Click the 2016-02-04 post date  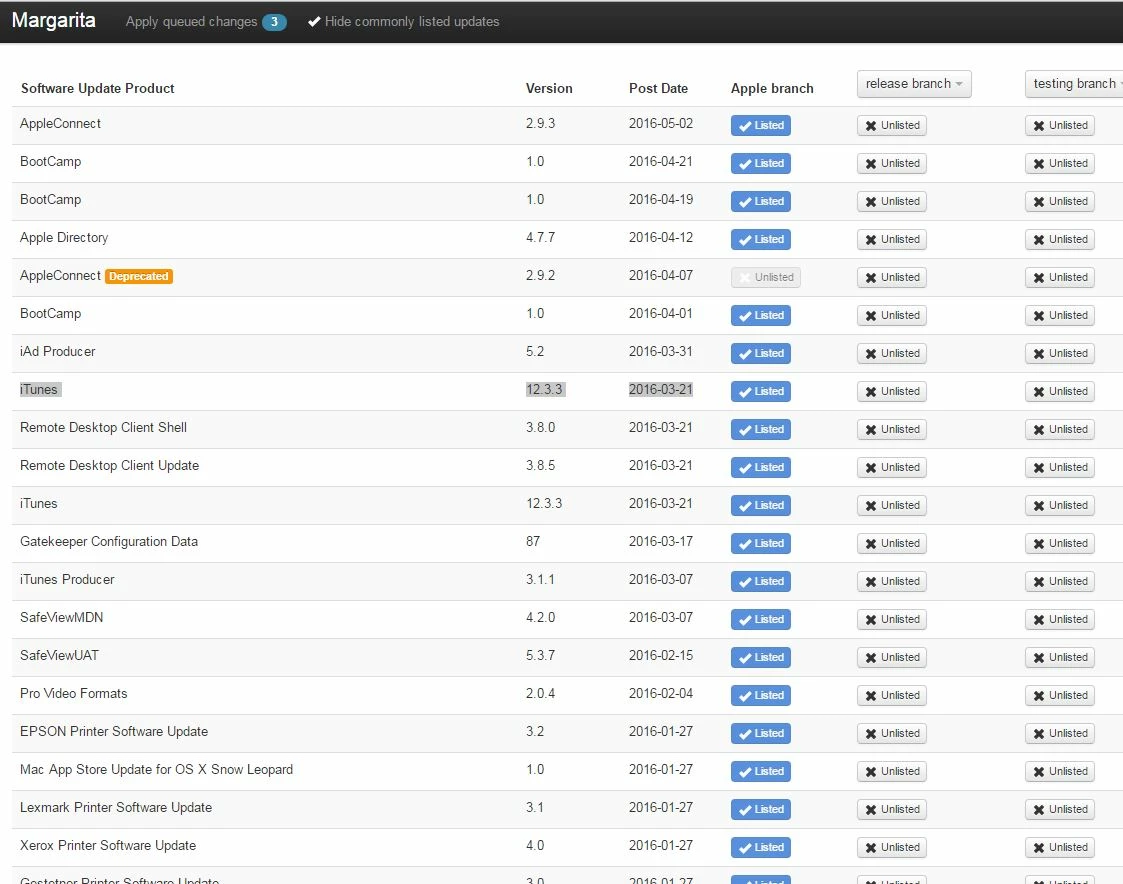click(x=661, y=693)
